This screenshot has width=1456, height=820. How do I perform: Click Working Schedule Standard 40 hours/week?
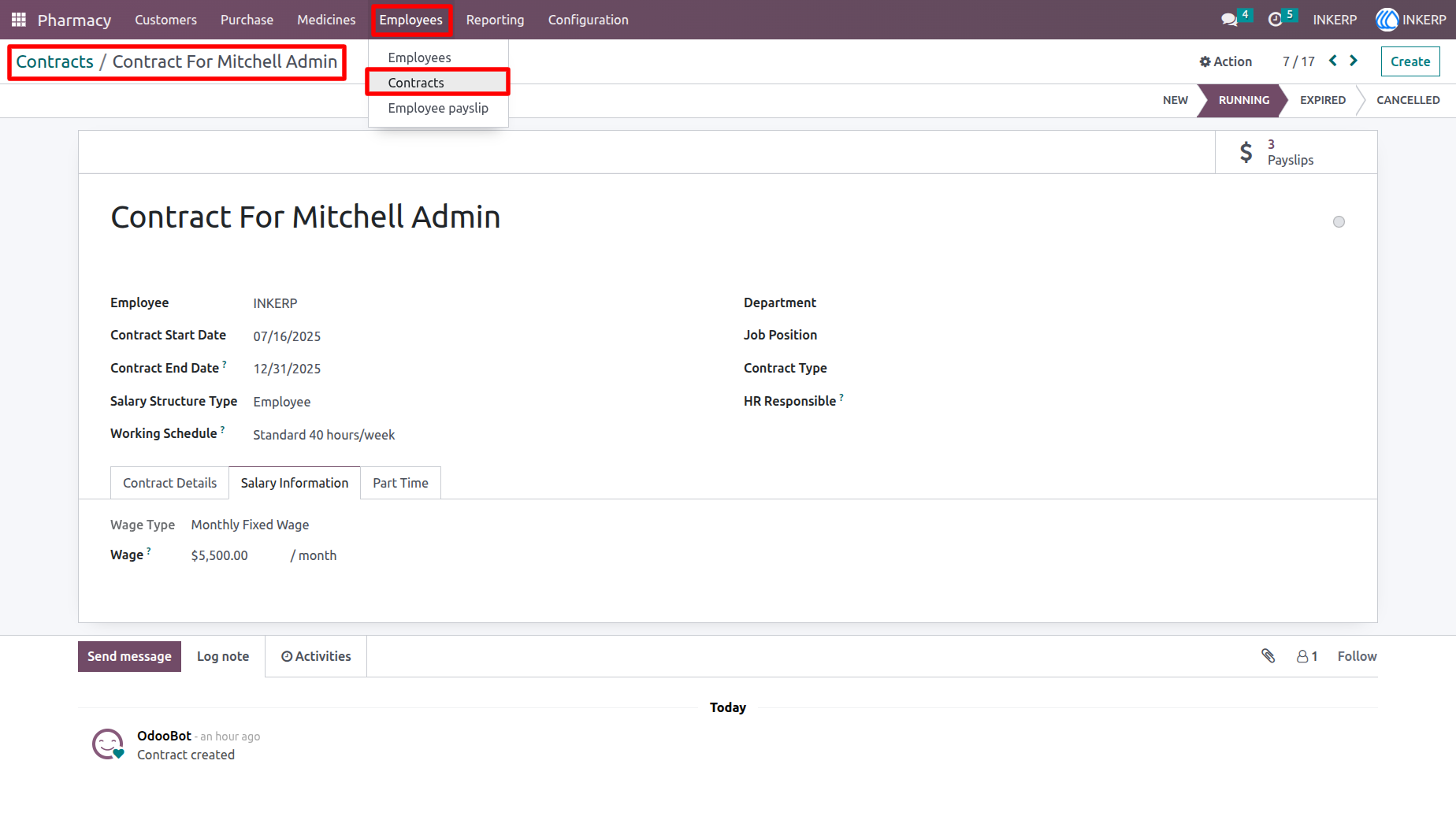click(324, 435)
